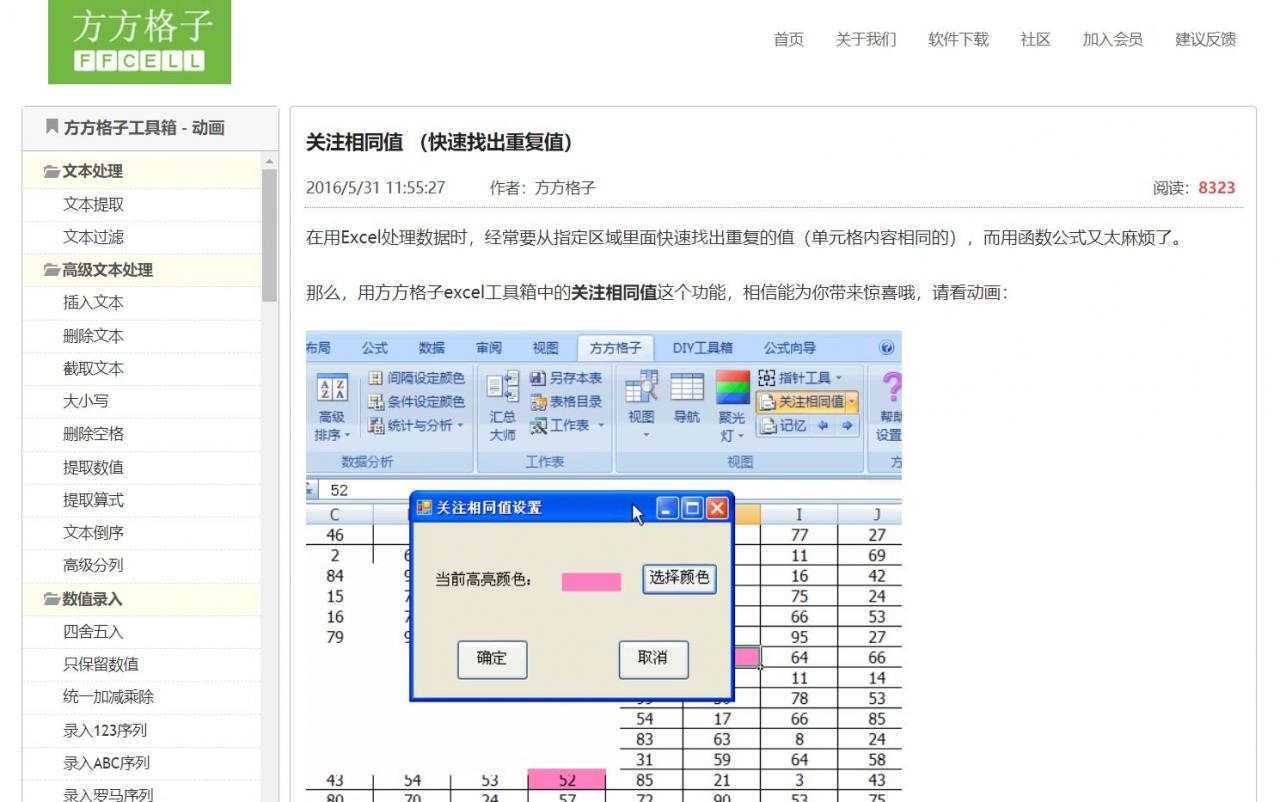Click the 选择颜色 button
The height and width of the screenshot is (802, 1280).
pyautogui.click(x=679, y=578)
